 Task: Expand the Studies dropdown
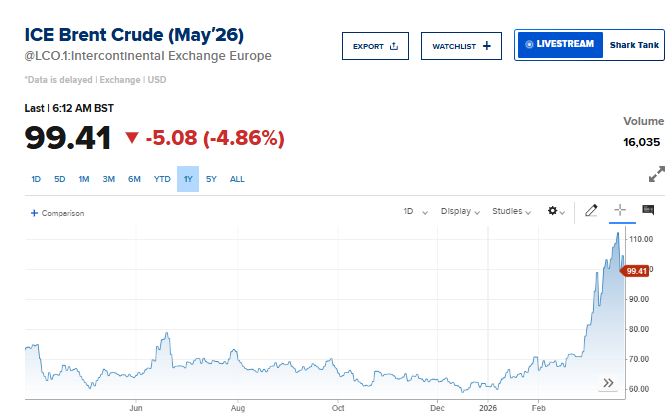click(x=513, y=212)
